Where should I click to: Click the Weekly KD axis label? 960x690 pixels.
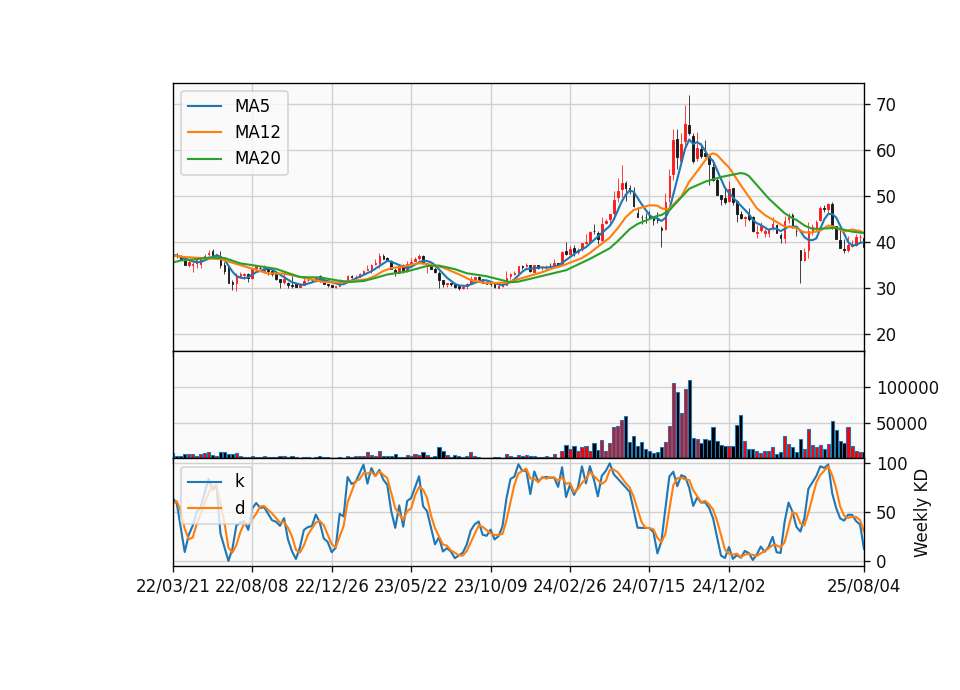tap(921, 513)
